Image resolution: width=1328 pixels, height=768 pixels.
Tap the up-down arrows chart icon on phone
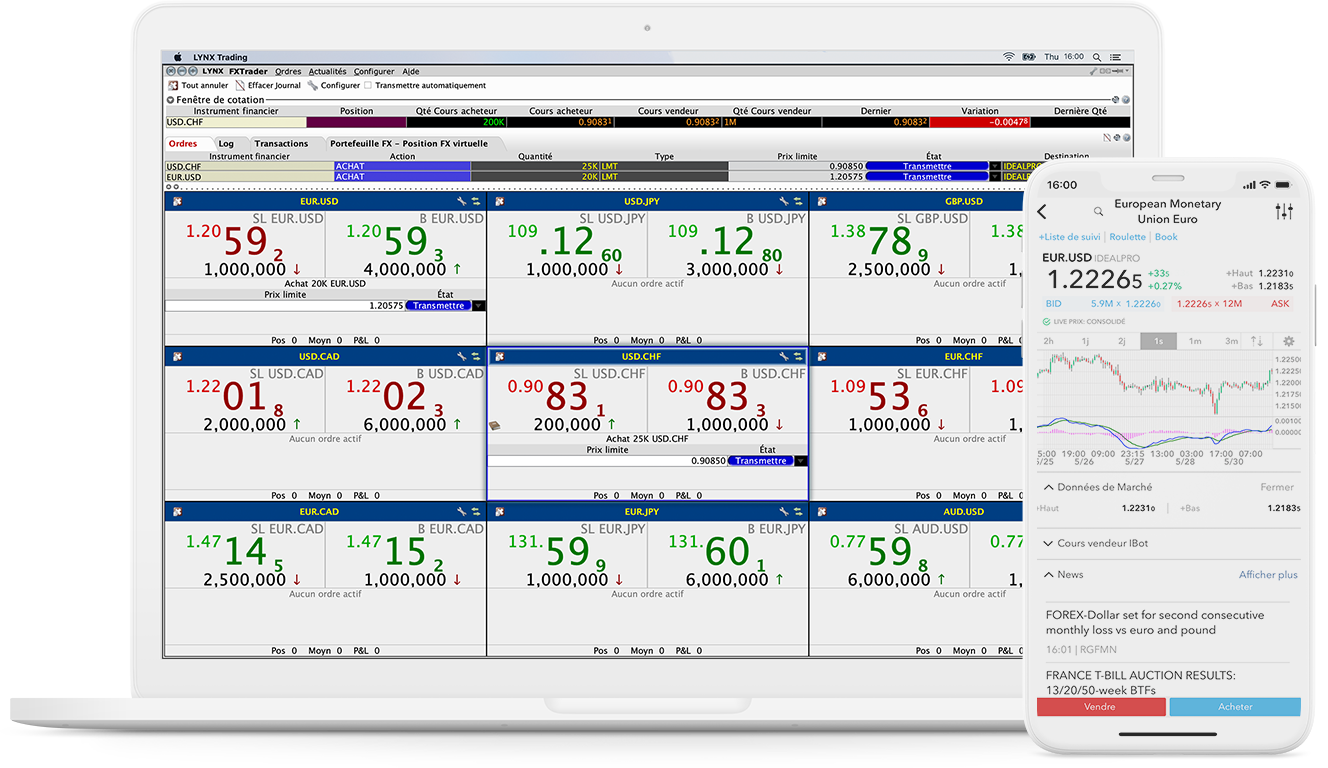pos(1256,341)
